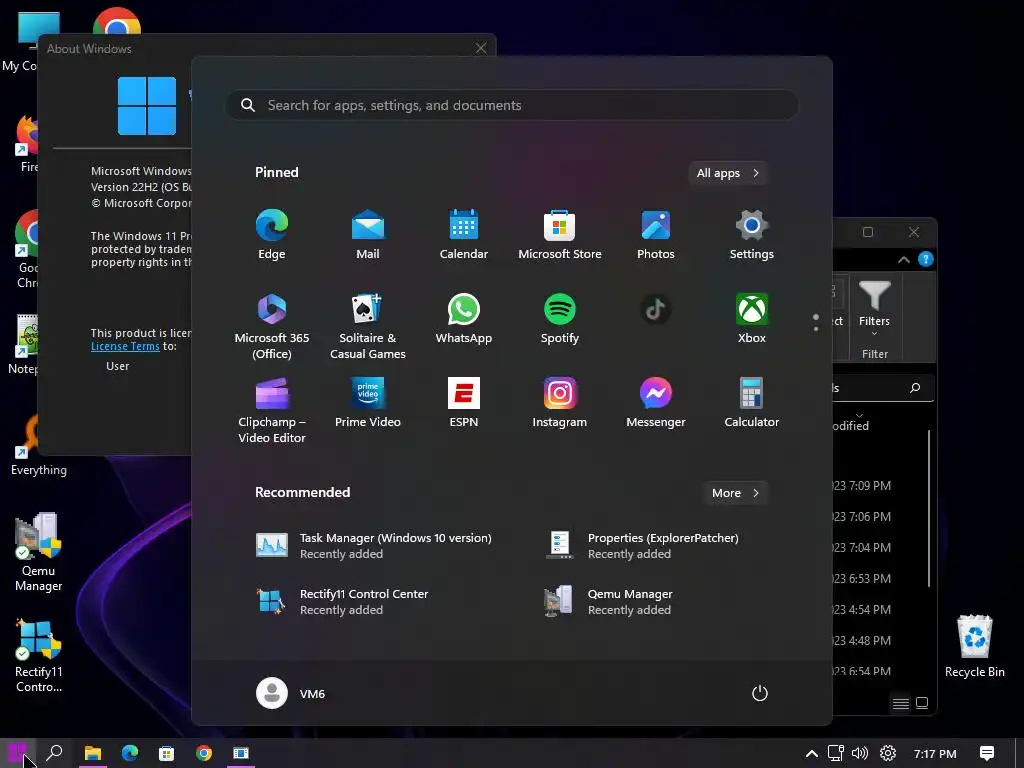Open the Calendar app
The height and width of the screenshot is (768, 1024).
(x=464, y=235)
